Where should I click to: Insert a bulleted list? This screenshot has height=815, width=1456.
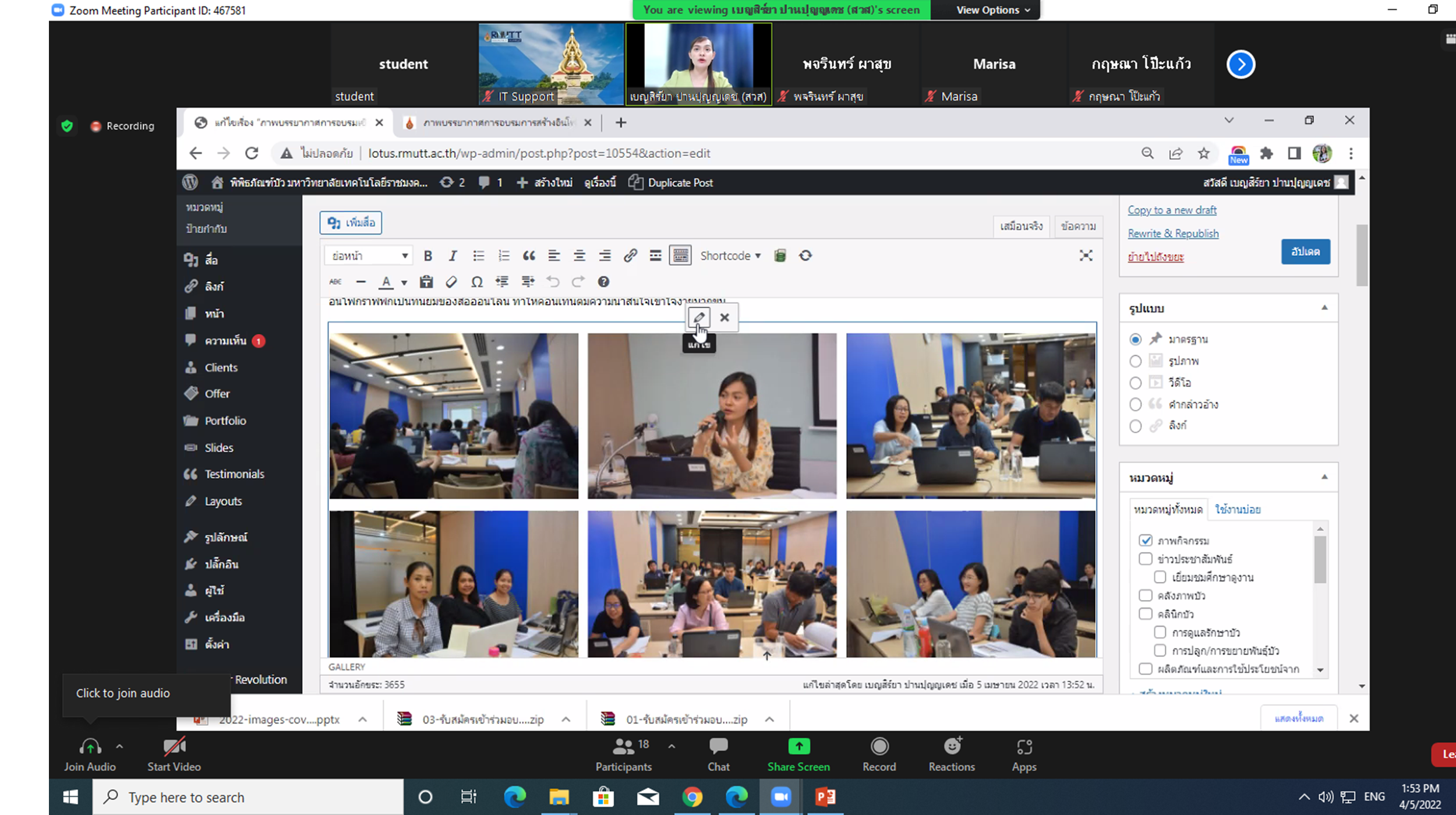tap(478, 256)
